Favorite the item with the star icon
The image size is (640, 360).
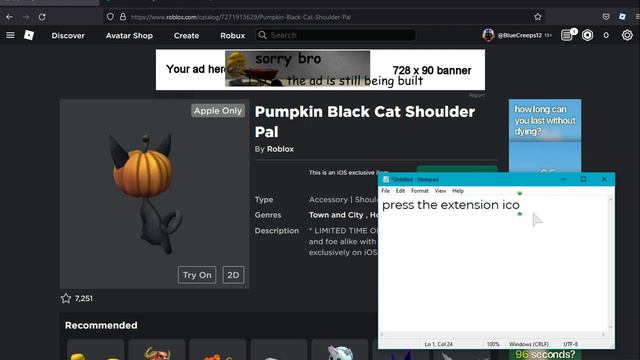click(66, 298)
